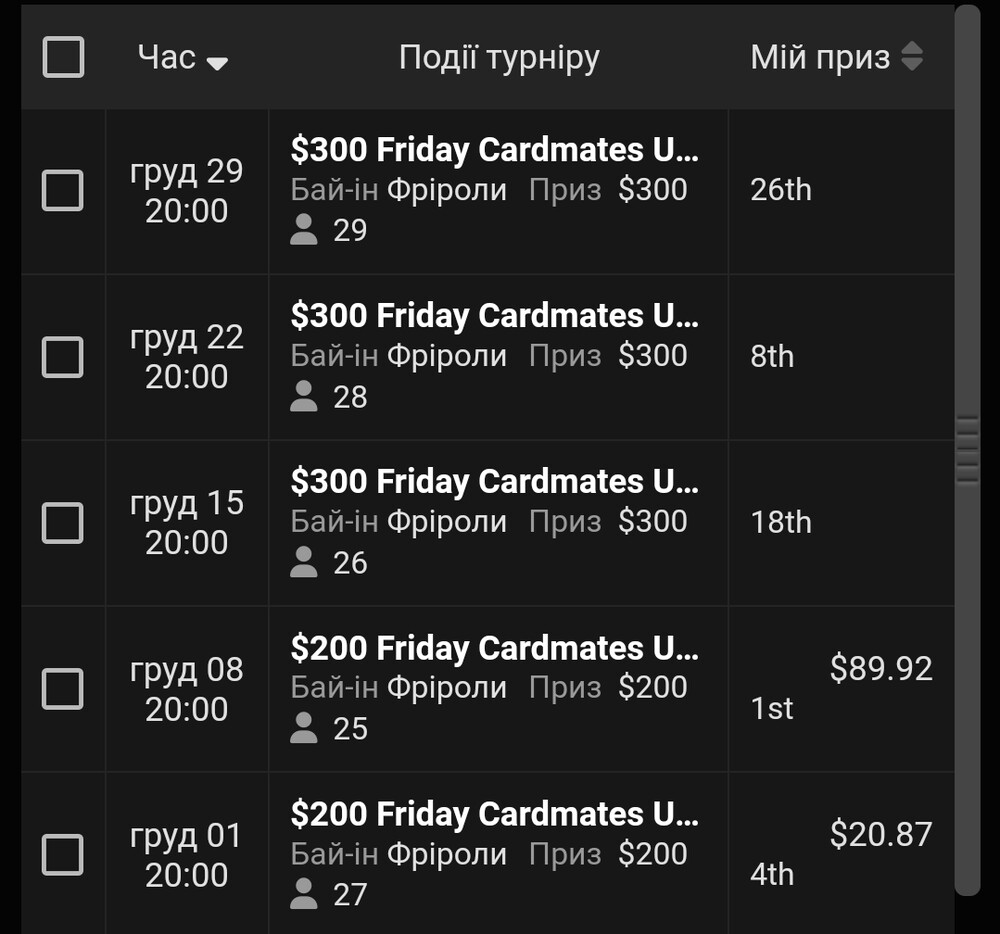Sort by the Мій приз column arrows
The height and width of the screenshot is (934, 1000).
pos(912,56)
